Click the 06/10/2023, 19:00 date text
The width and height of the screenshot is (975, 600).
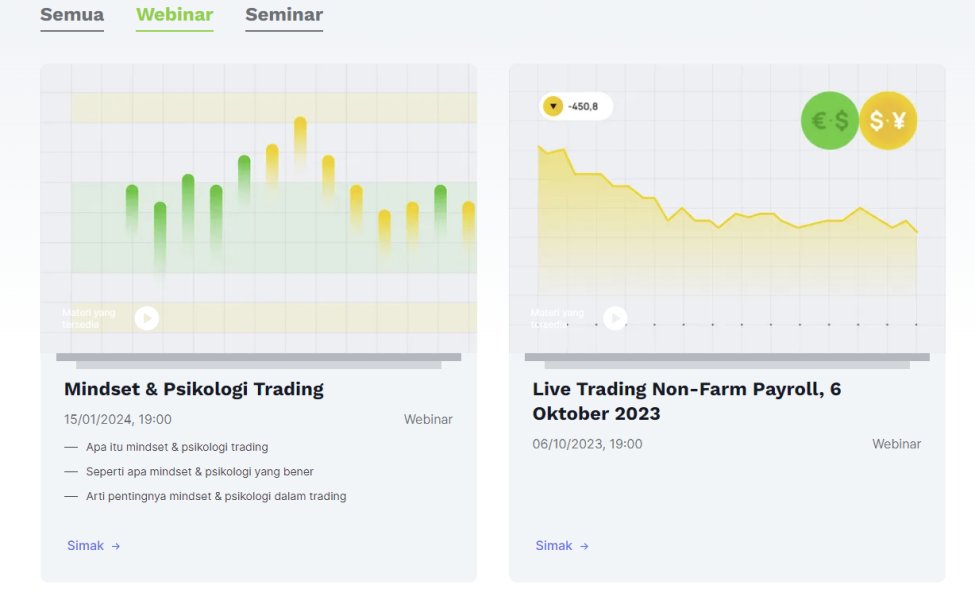[x=587, y=444]
